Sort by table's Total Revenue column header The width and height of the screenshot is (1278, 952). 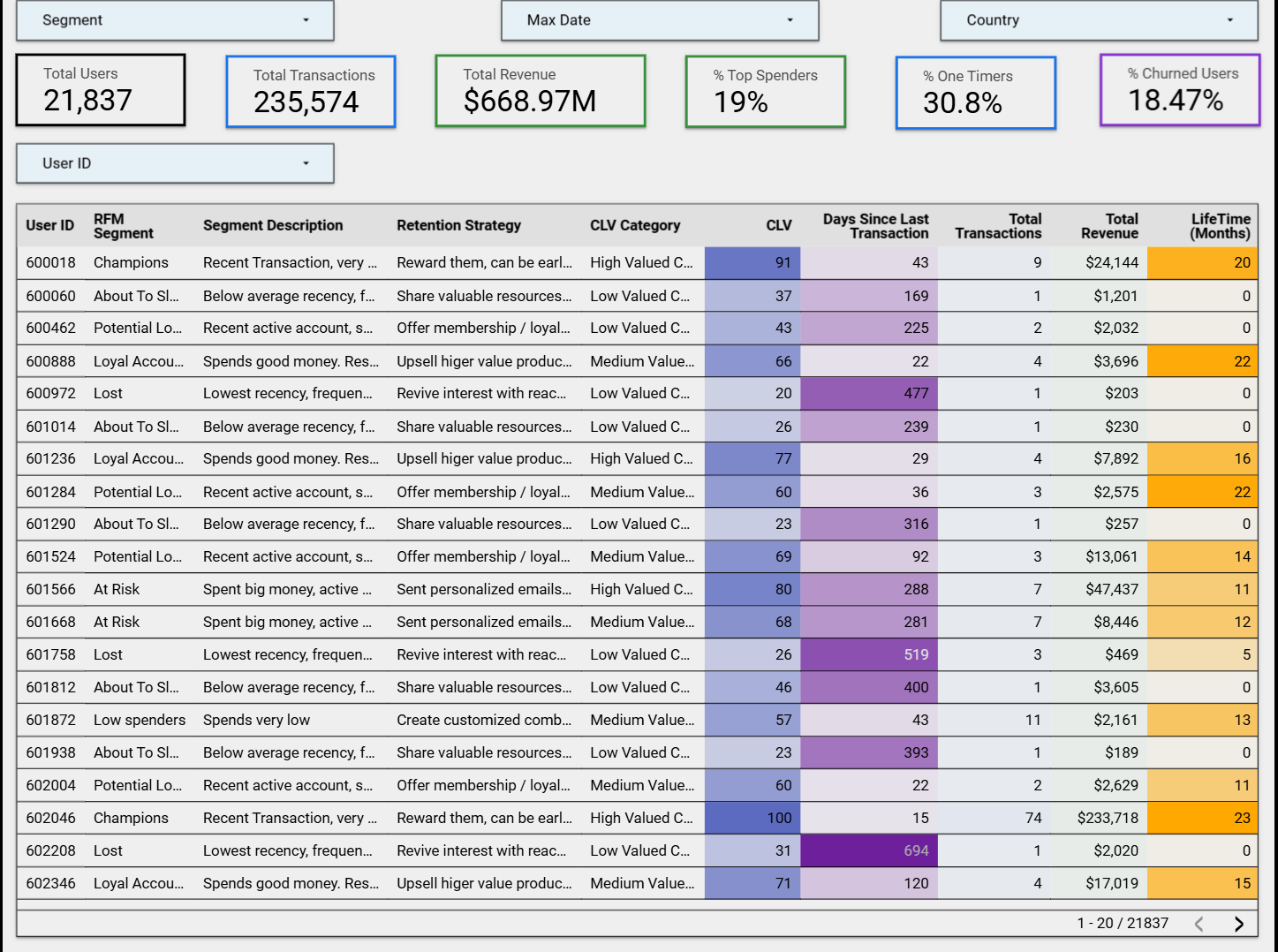tap(1109, 226)
